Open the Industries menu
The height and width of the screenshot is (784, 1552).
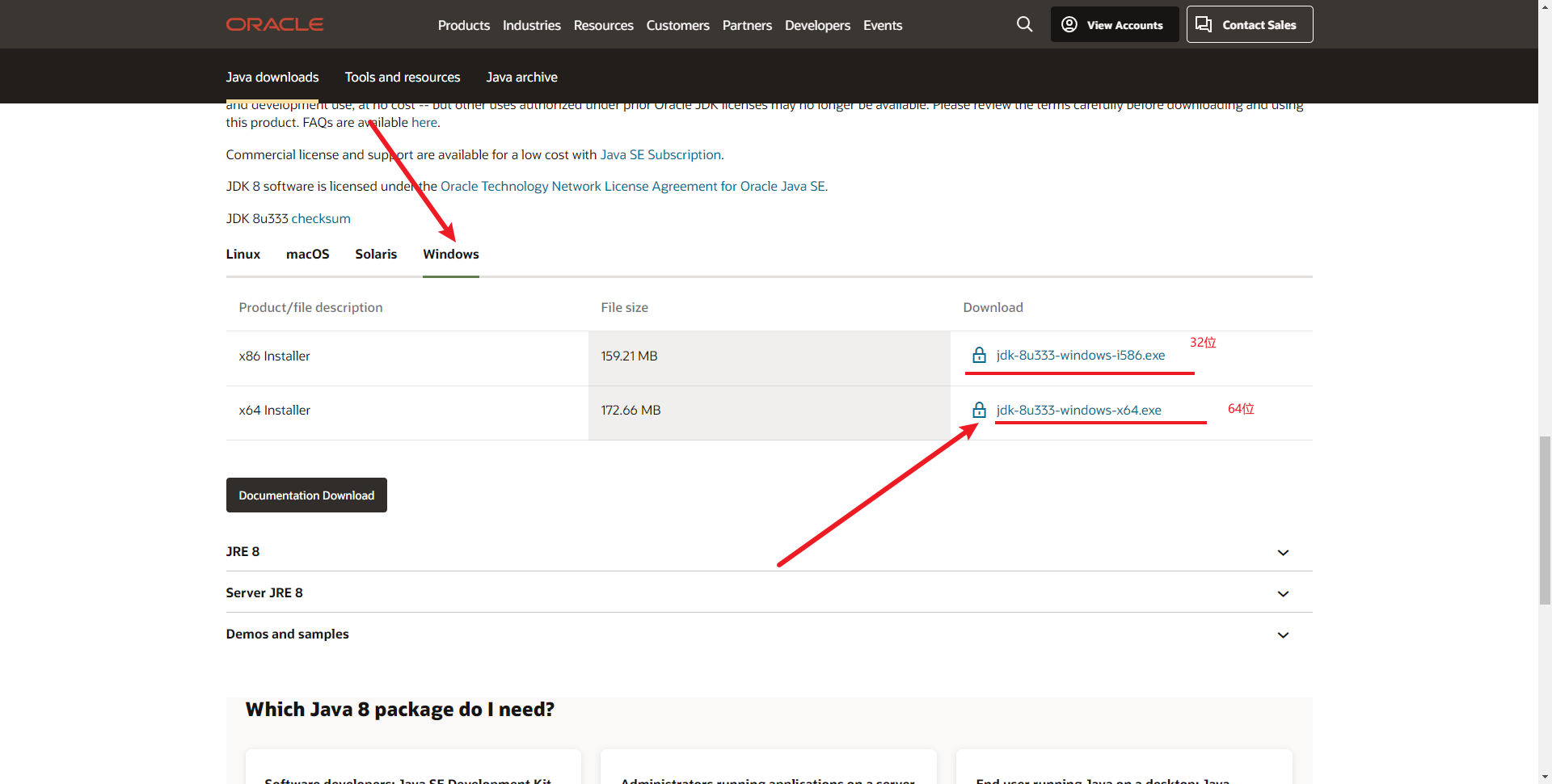pyautogui.click(x=532, y=25)
